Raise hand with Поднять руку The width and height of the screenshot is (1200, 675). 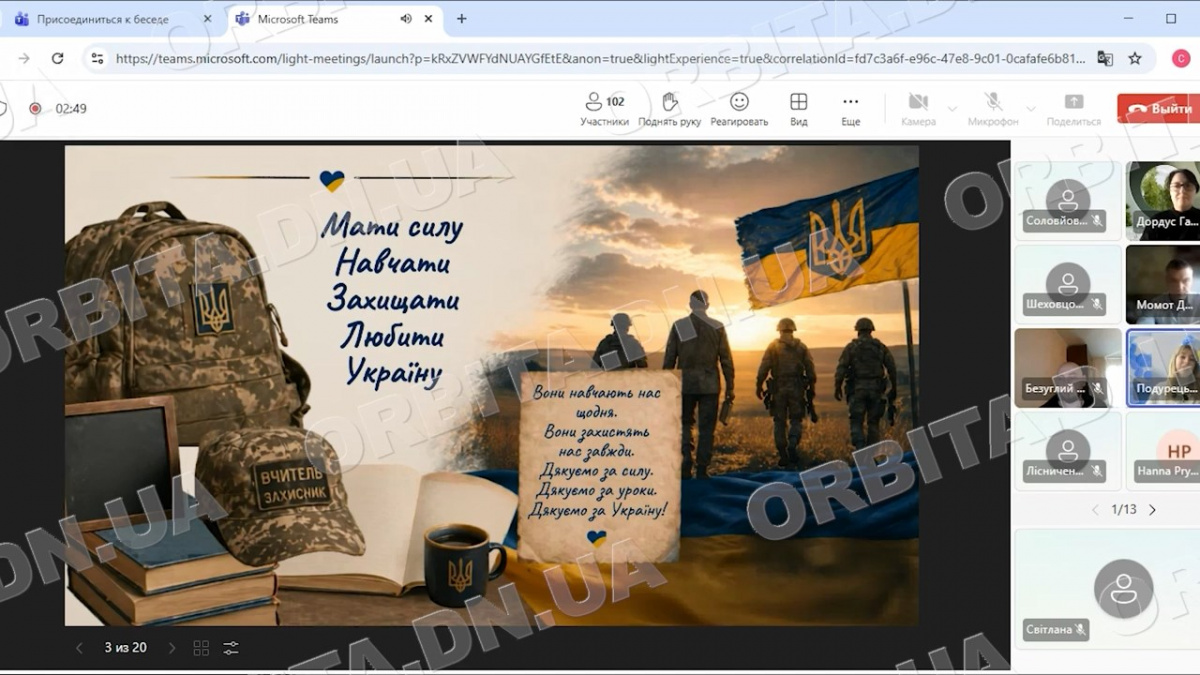pos(670,109)
